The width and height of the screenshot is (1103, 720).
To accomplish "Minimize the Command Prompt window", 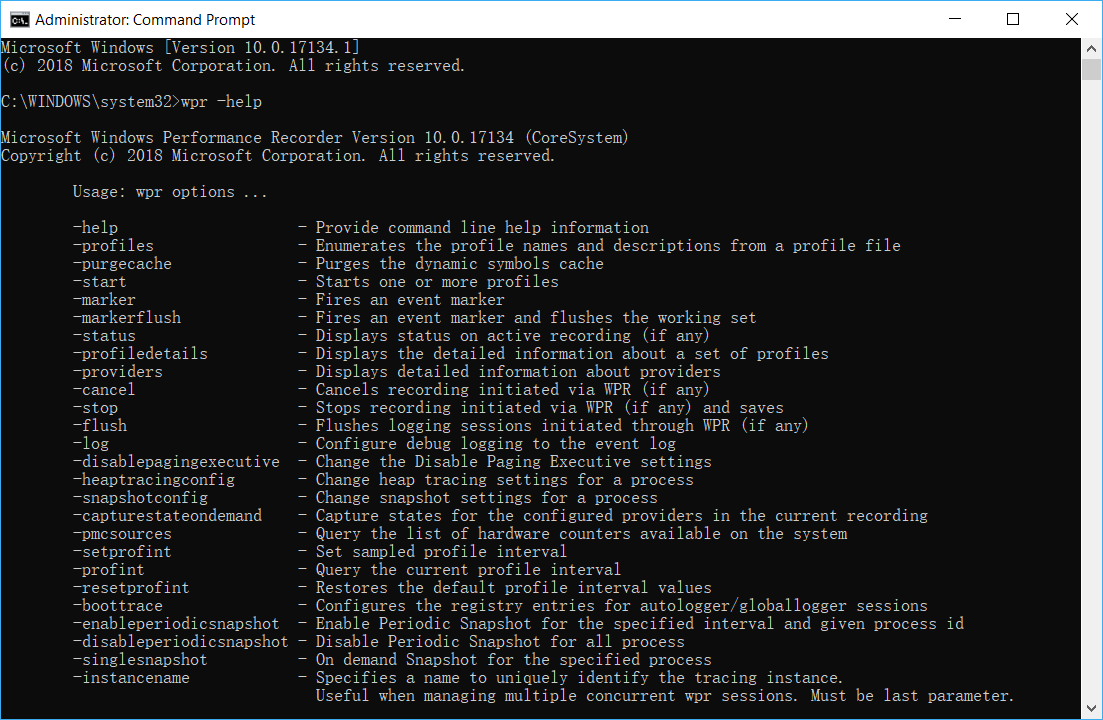I will click(x=955, y=19).
